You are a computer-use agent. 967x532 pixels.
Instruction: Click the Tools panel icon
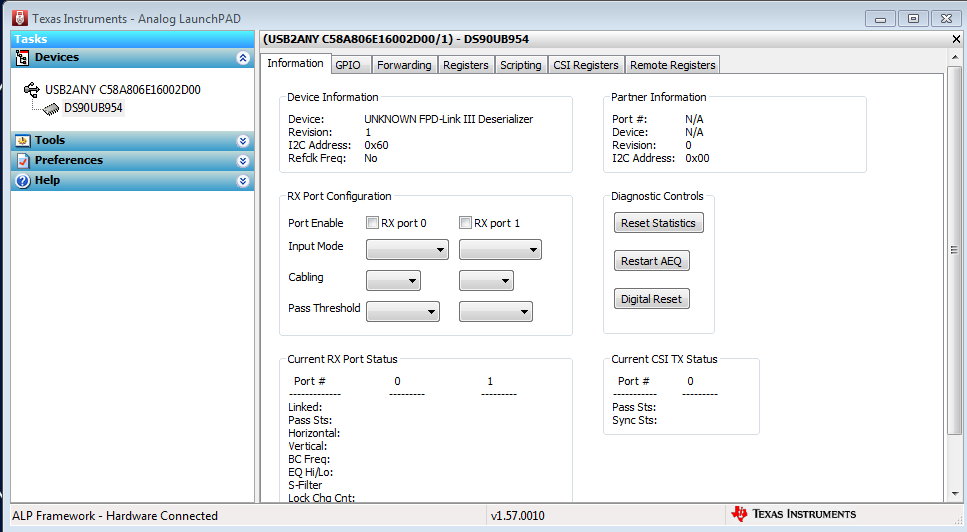click(23, 141)
